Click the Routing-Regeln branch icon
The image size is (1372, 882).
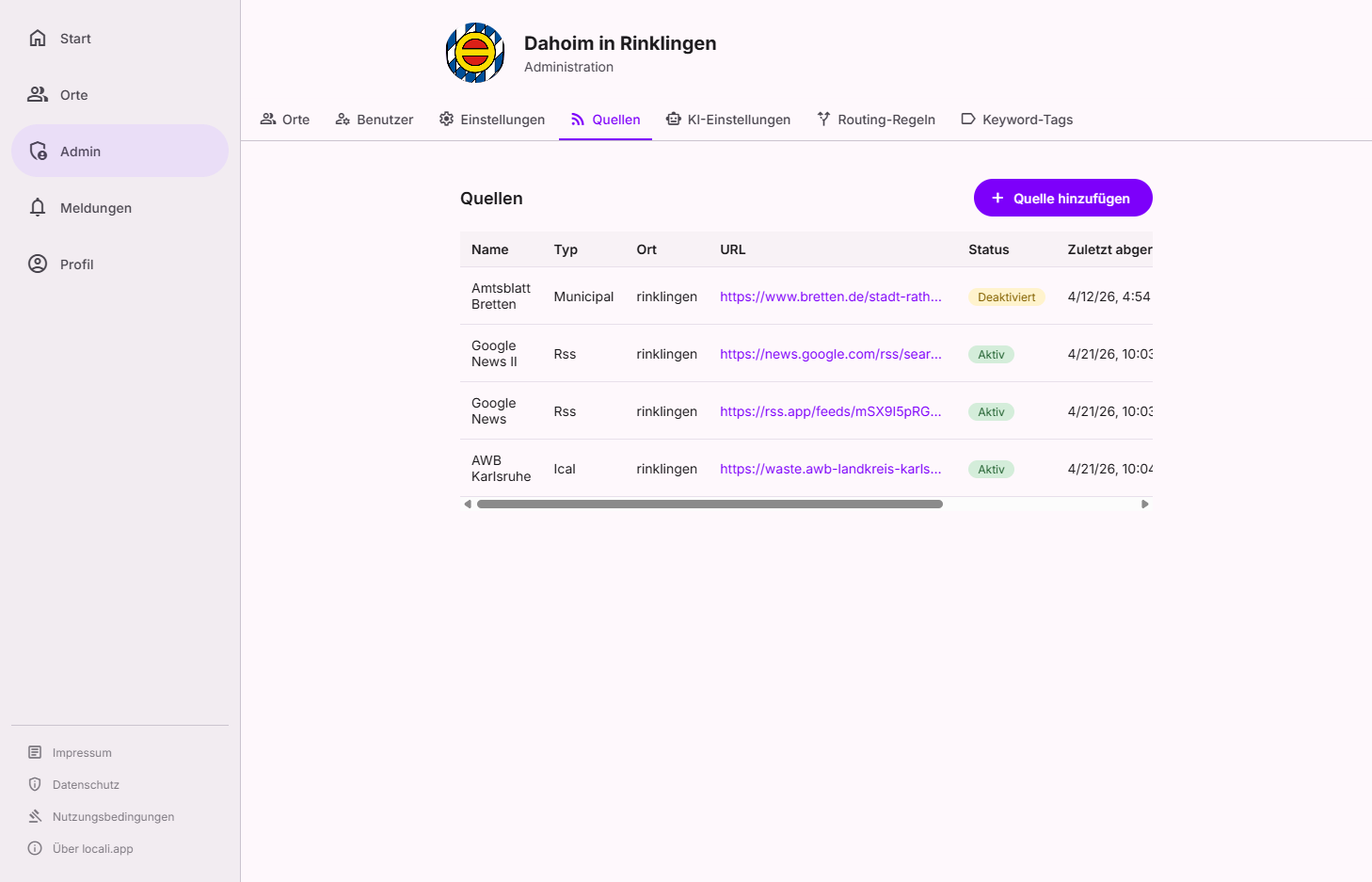pyautogui.click(x=822, y=119)
